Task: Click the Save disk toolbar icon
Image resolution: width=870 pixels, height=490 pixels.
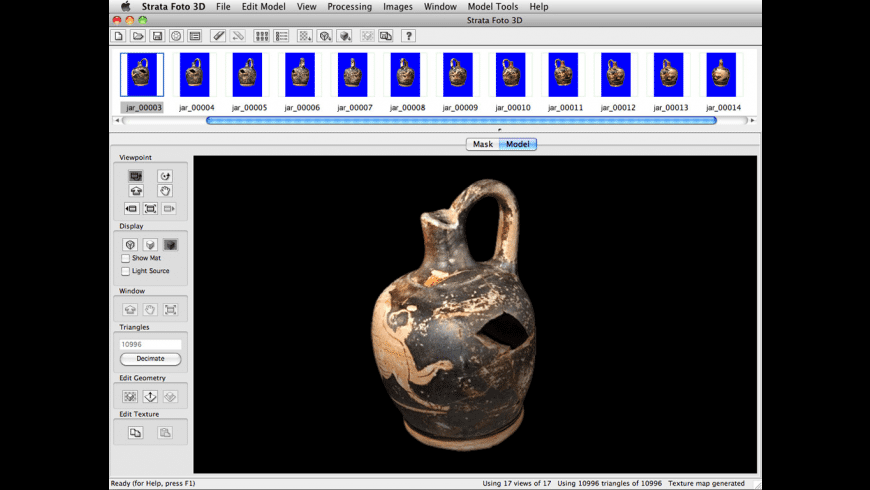Action: [157, 36]
